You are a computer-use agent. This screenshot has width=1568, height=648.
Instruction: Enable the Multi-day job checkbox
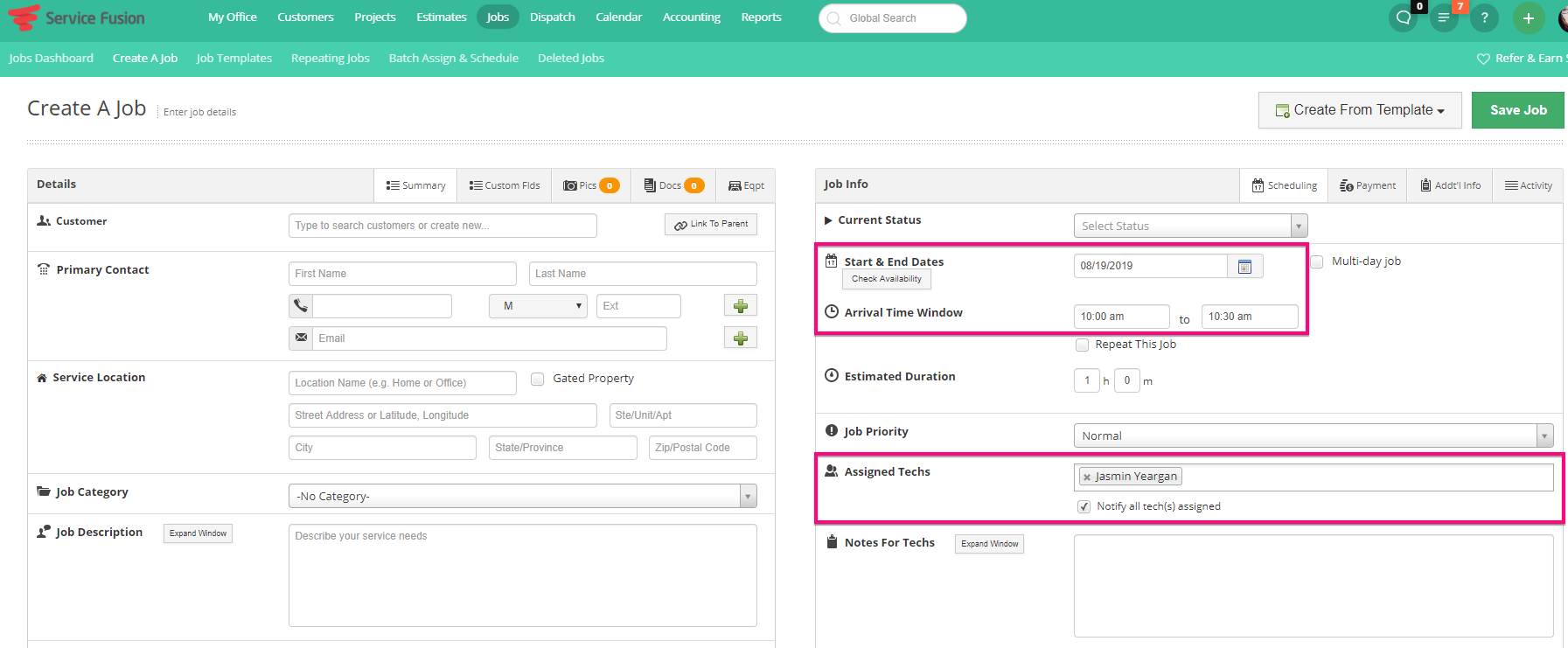click(x=1316, y=261)
